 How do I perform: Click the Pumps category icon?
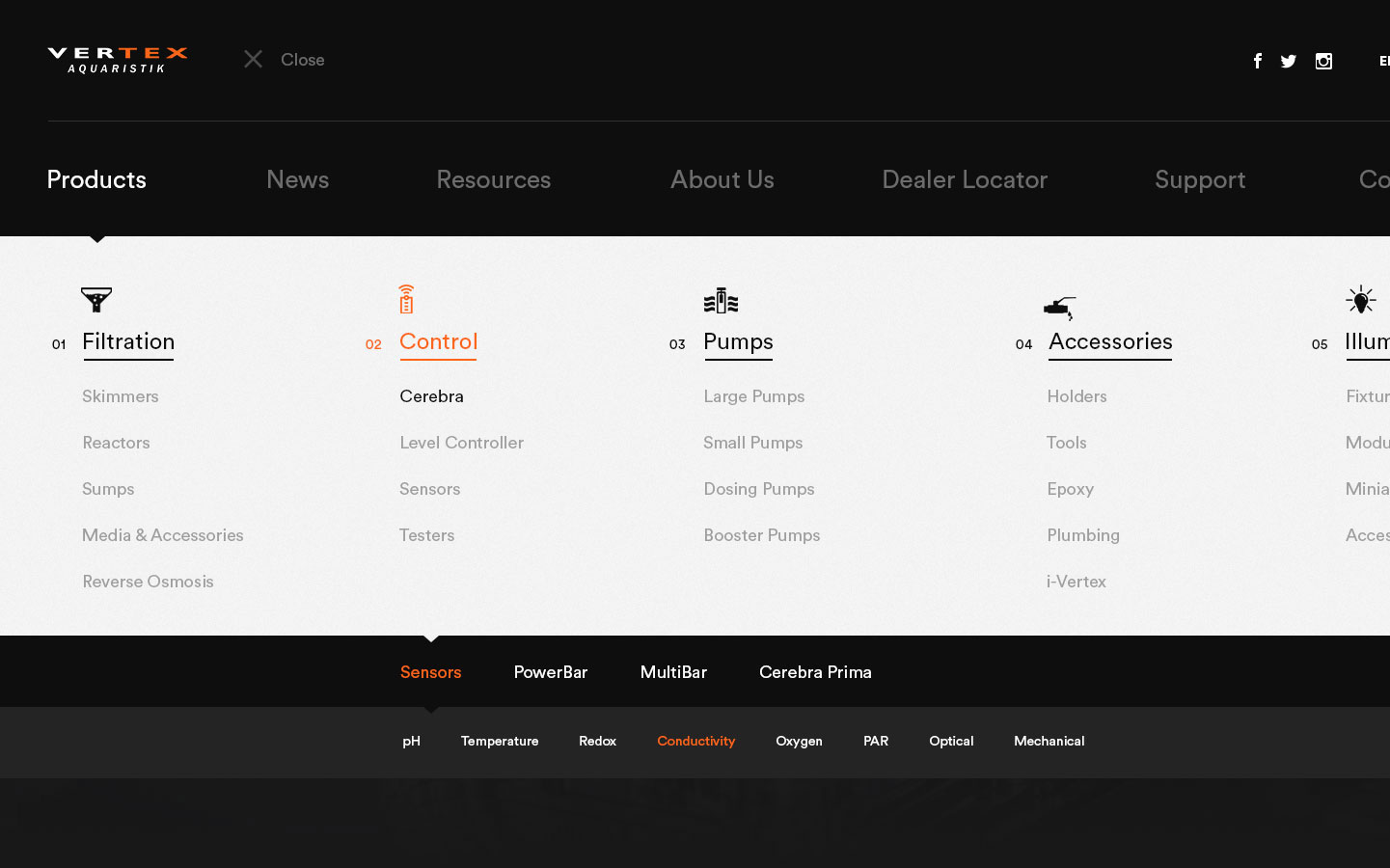(721, 301)
